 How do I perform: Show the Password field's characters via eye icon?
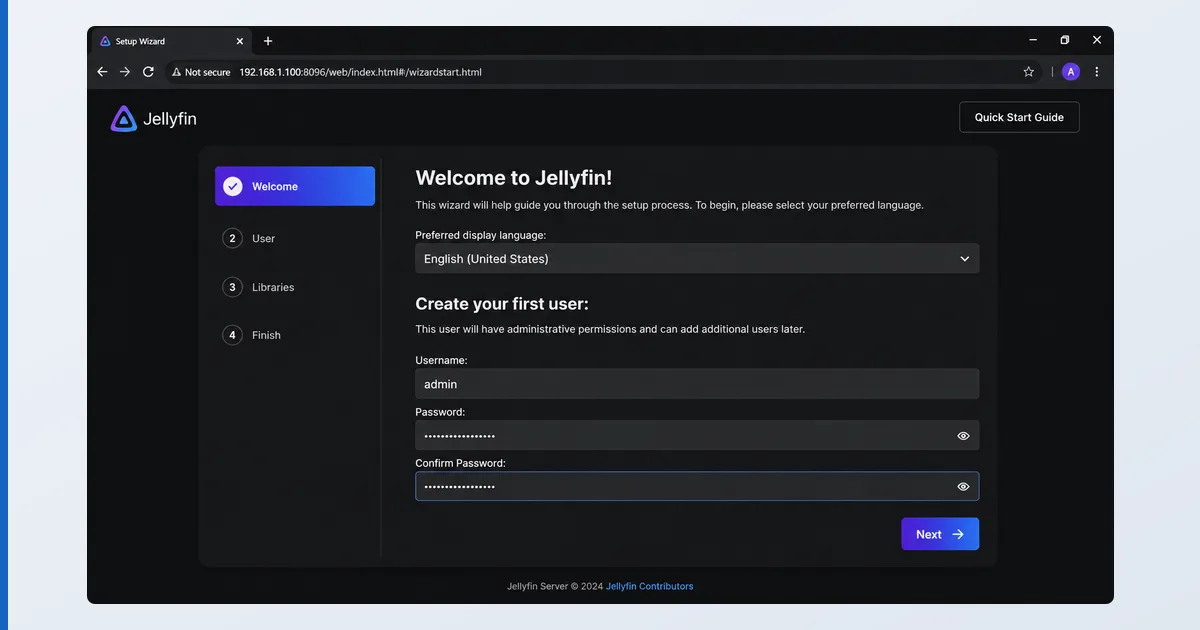963,436
